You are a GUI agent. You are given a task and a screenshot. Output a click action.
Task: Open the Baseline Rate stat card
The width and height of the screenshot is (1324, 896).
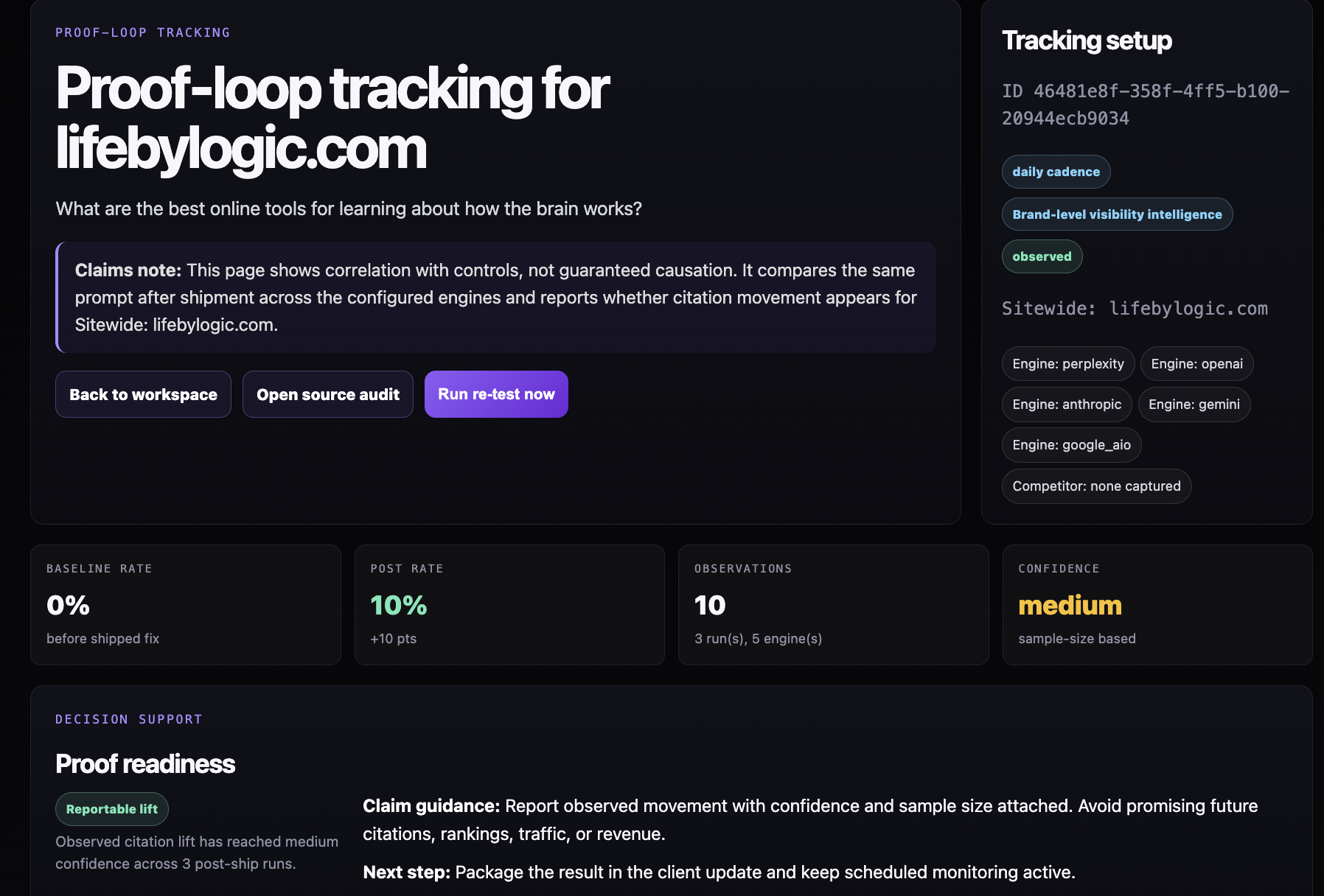(x=186, y=605)
